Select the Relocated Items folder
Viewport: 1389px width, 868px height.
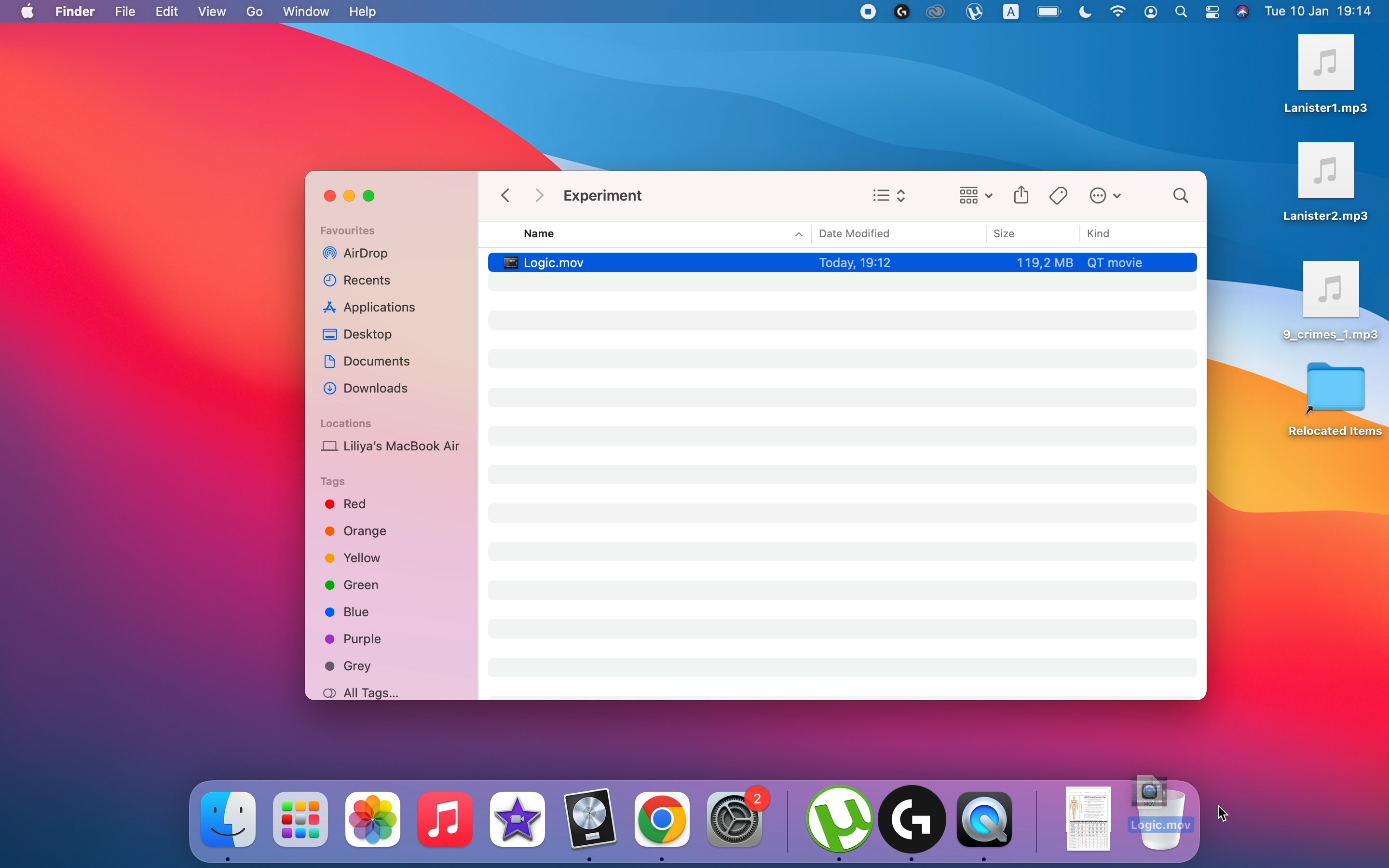tap(1336, 400)
